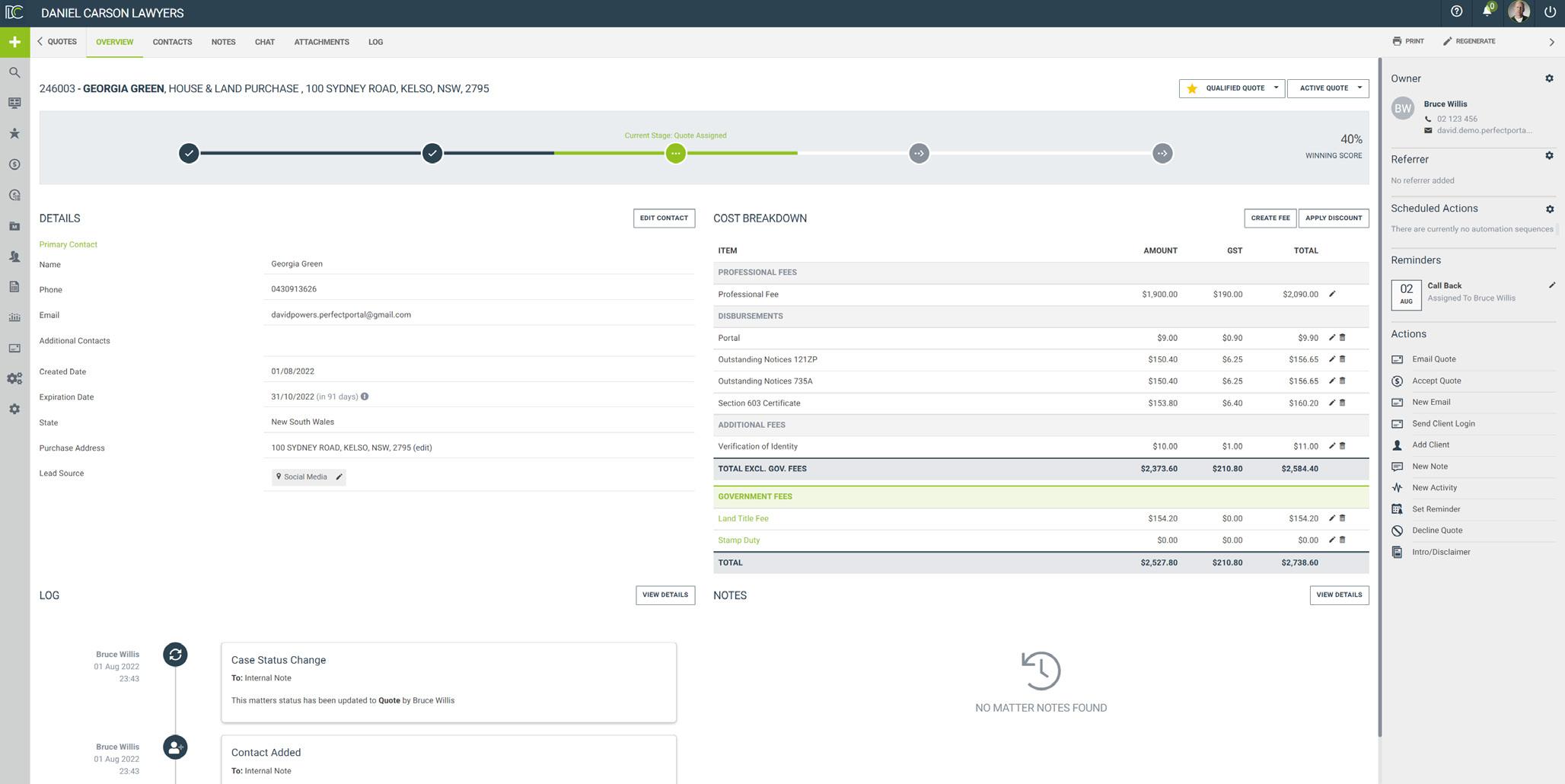Click expiration date info icon
Screen dimensions: 1565x784
coord(365,397)
